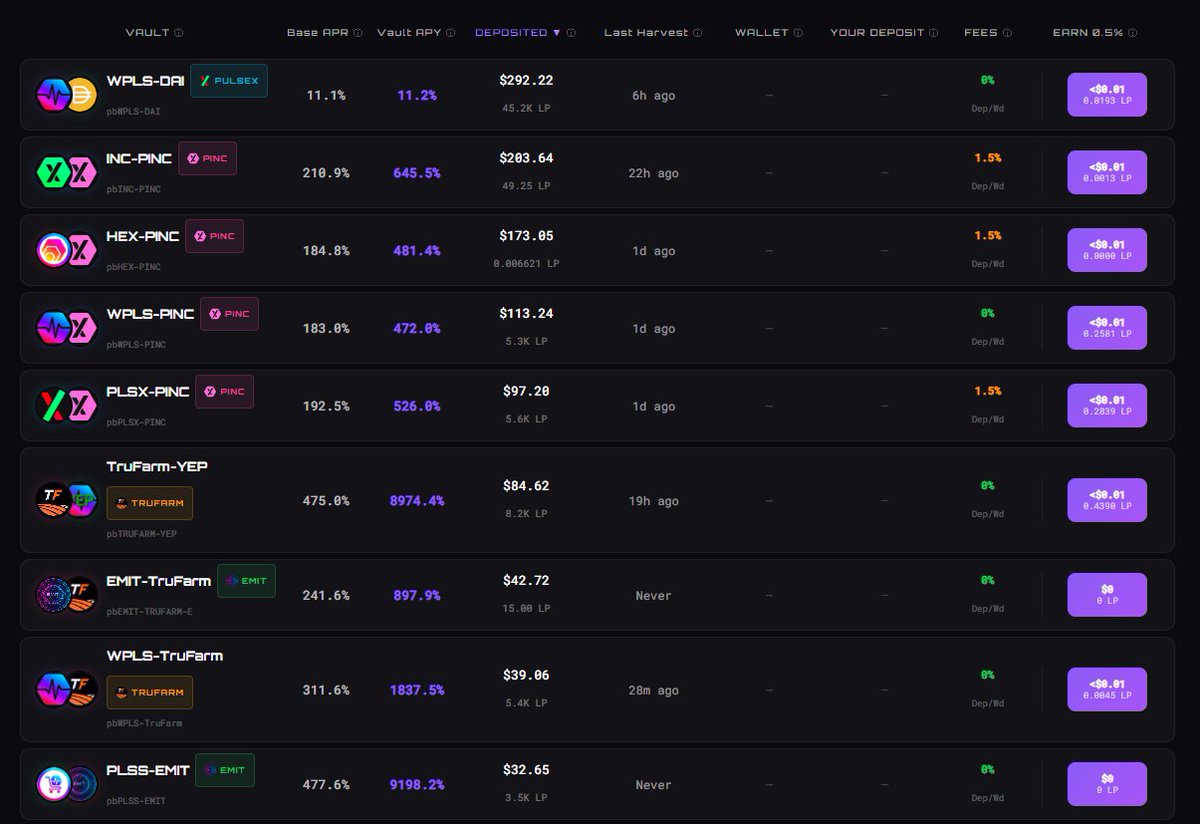Click the HEX-PINC token pair icon
This screenshot has height=824, width=1200.
click(x=66, y=251)
